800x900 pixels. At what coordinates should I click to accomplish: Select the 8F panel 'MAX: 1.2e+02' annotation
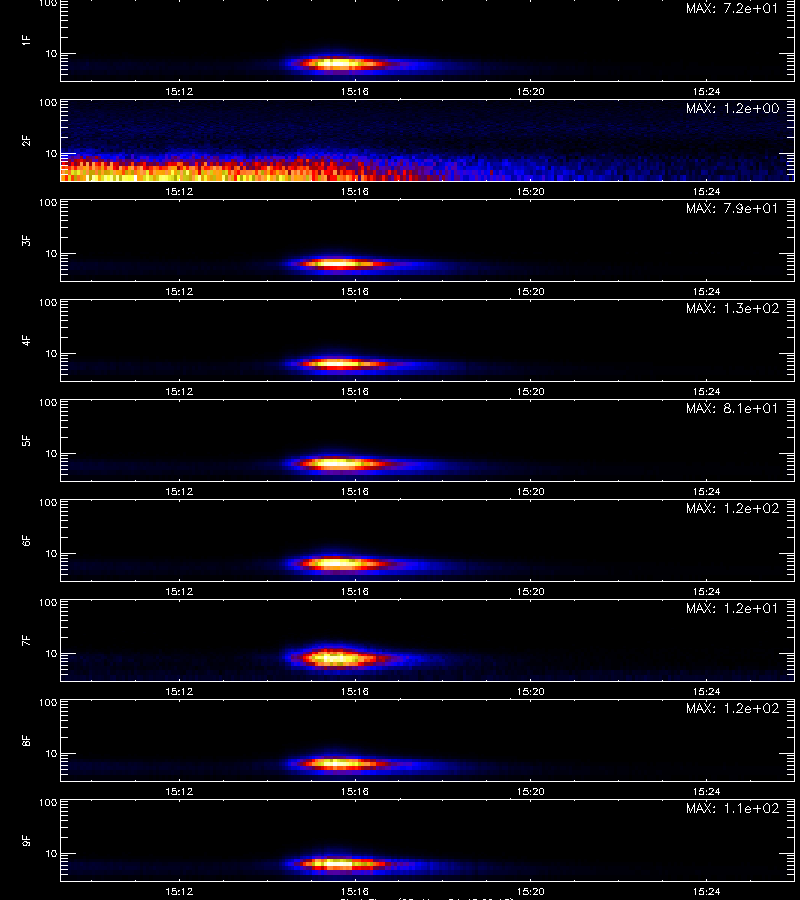(x=732, y=708)
